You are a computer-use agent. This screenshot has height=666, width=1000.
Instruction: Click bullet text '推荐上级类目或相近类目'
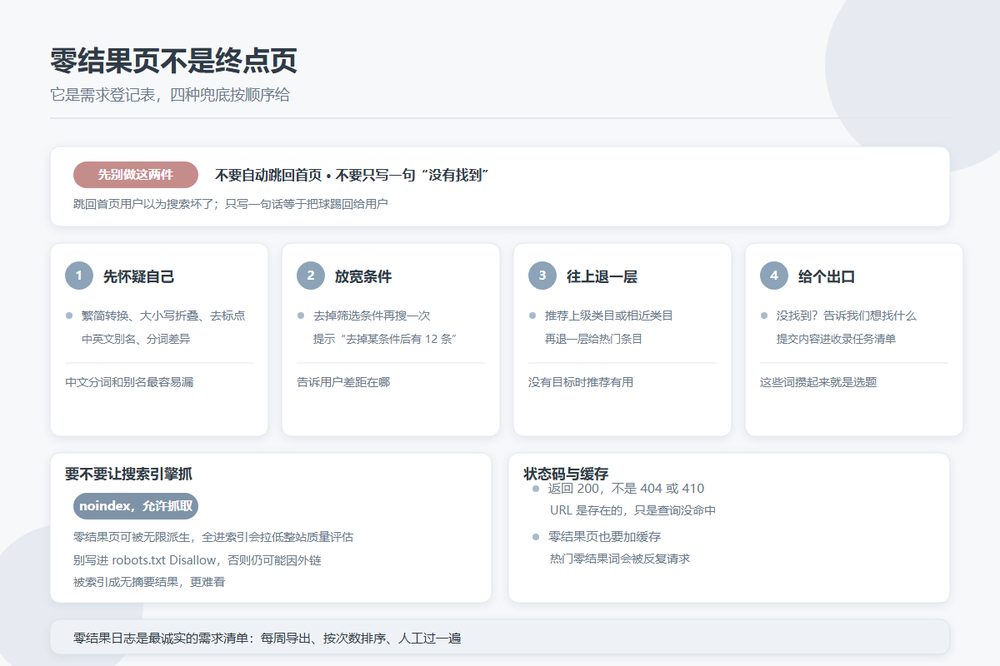(608, 316)
